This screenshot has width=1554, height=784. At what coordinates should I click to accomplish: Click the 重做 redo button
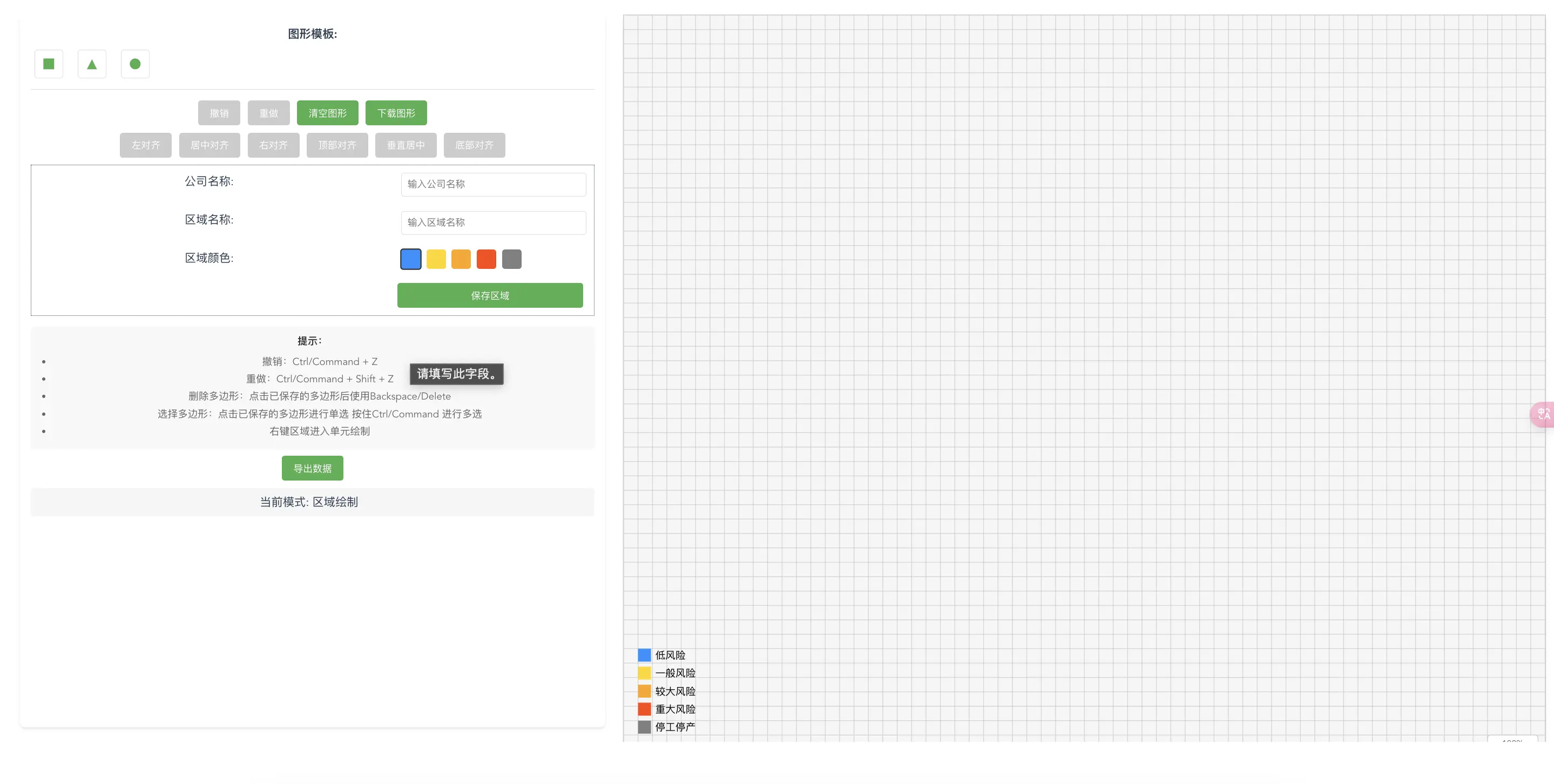tap(268, 113)
